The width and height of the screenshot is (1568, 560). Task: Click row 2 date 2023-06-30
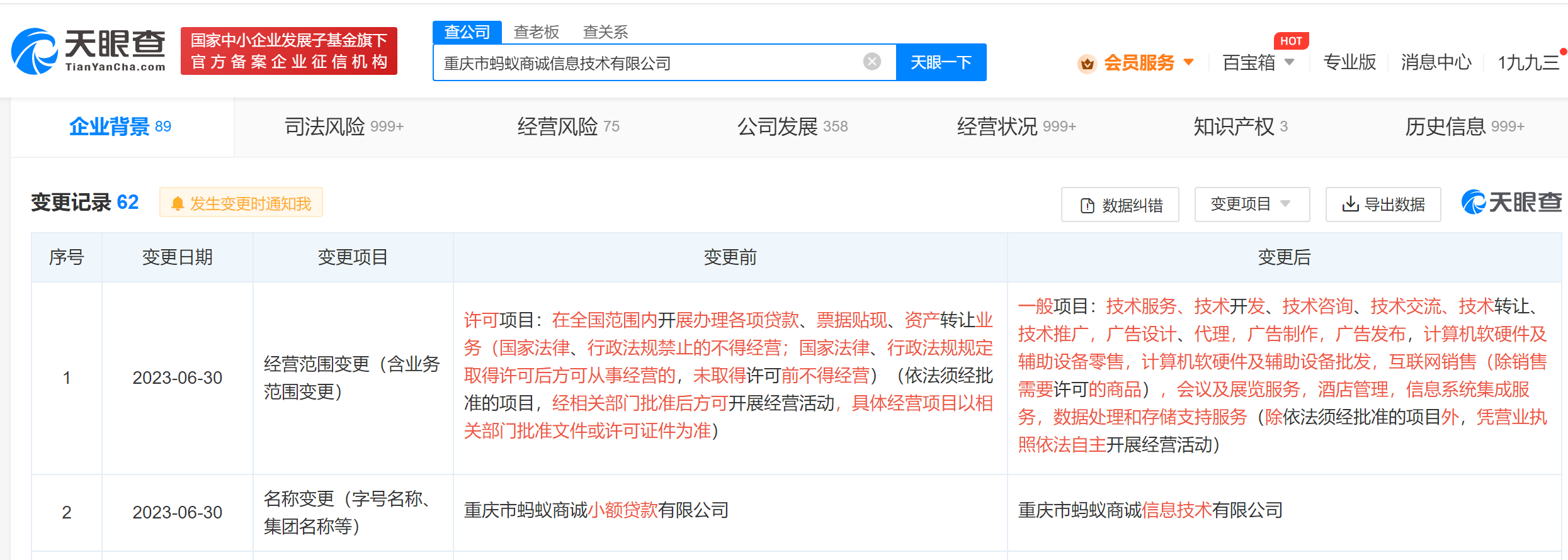(178, 512)
